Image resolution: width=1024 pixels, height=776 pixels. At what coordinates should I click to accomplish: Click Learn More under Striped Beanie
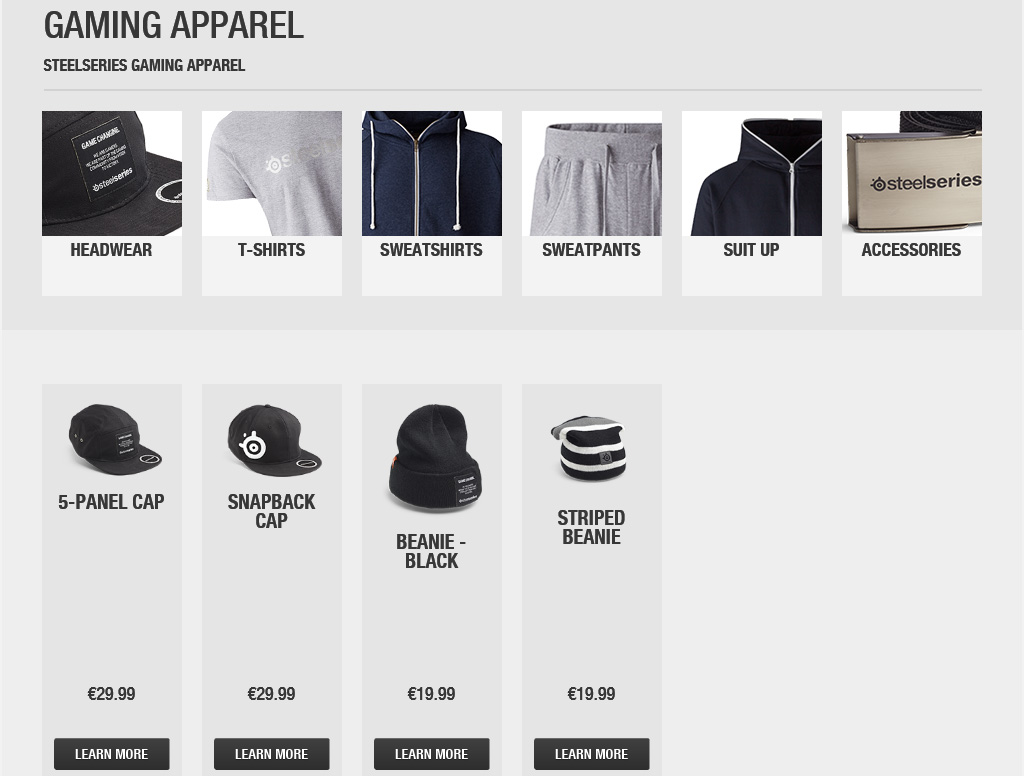pos(592,754)
